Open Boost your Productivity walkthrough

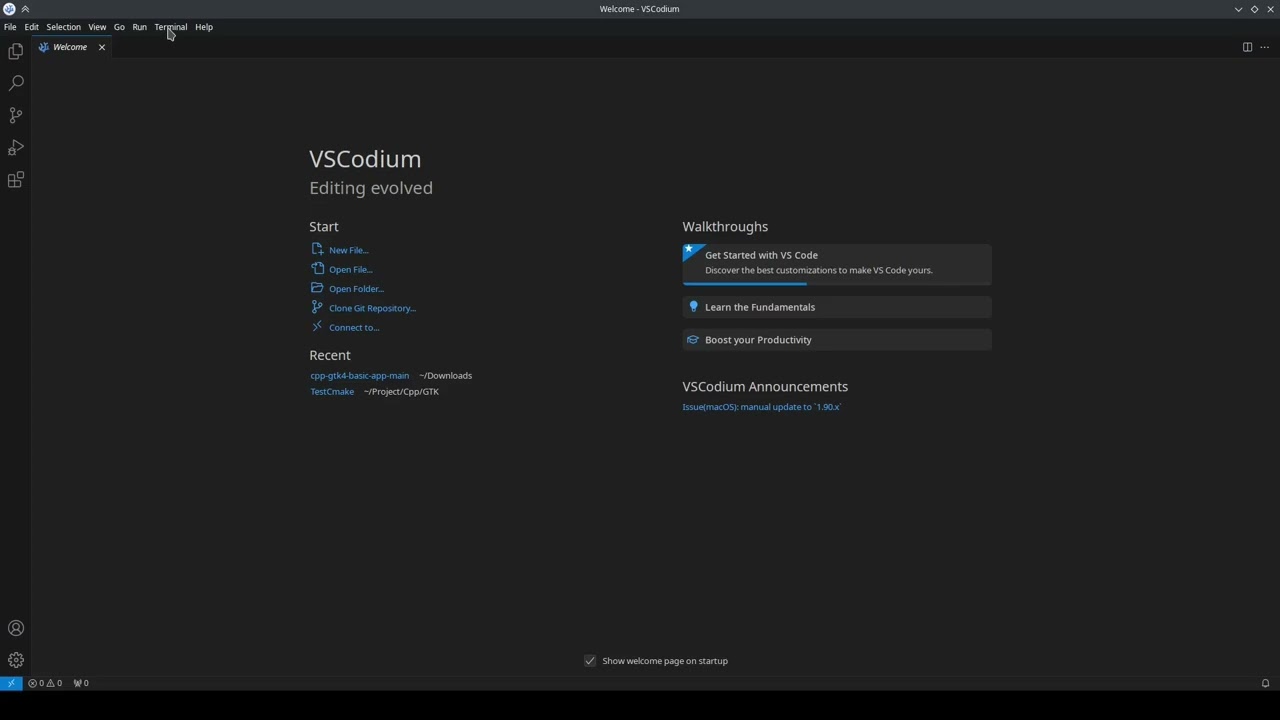[x=837, y=340]
